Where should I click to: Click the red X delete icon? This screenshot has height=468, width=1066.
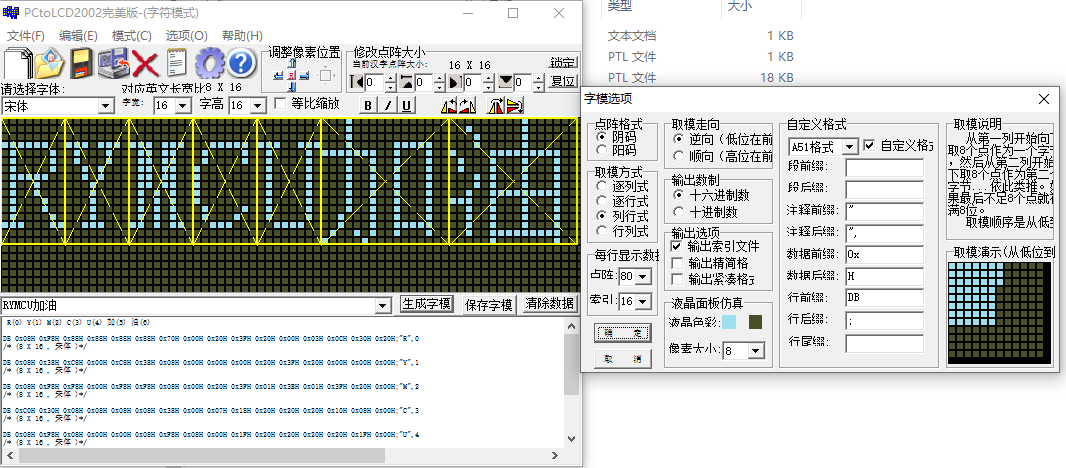(146, 63)
